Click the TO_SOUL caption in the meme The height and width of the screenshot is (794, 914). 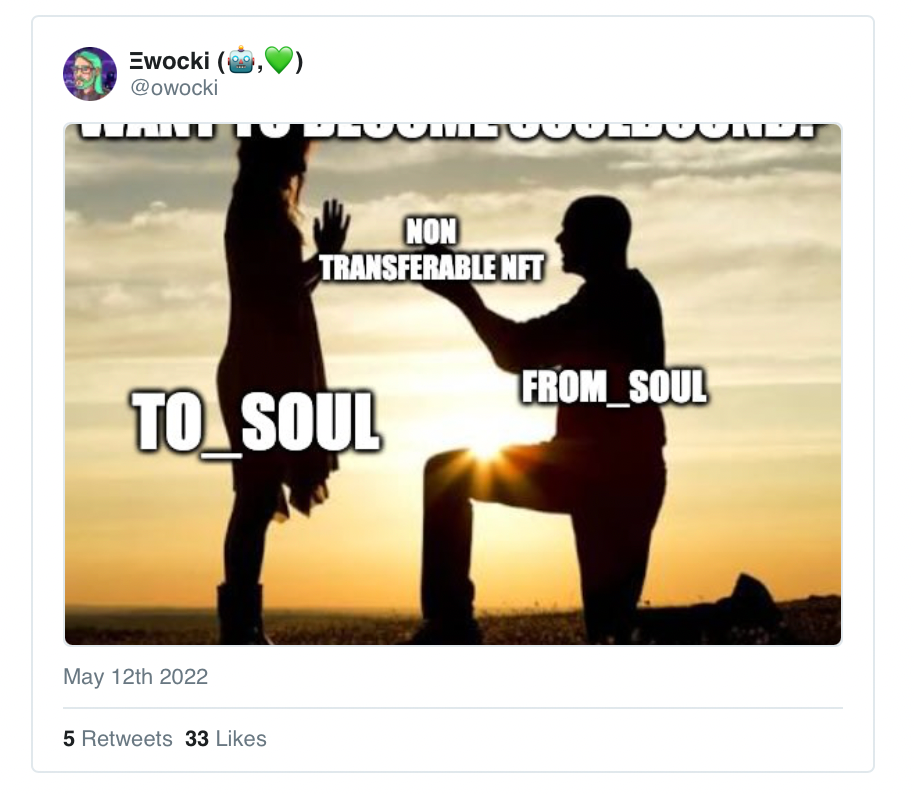256,422
